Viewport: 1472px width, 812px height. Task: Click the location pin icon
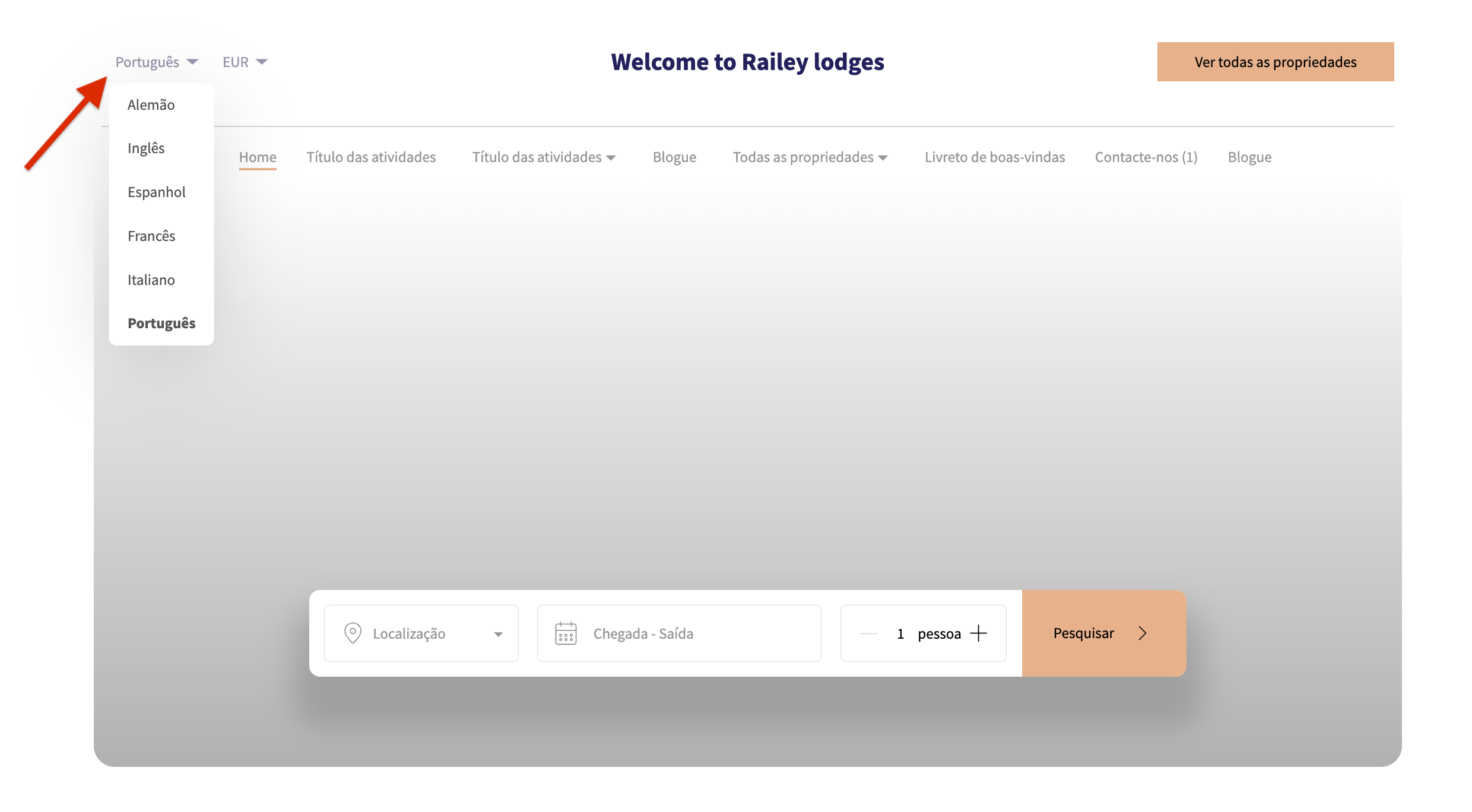353,633
